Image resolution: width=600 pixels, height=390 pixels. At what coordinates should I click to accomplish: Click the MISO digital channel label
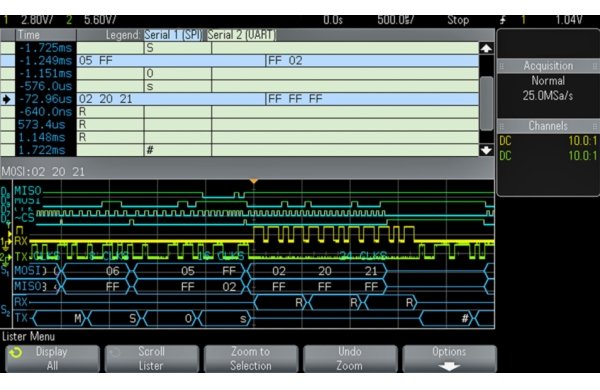point(28,190)
